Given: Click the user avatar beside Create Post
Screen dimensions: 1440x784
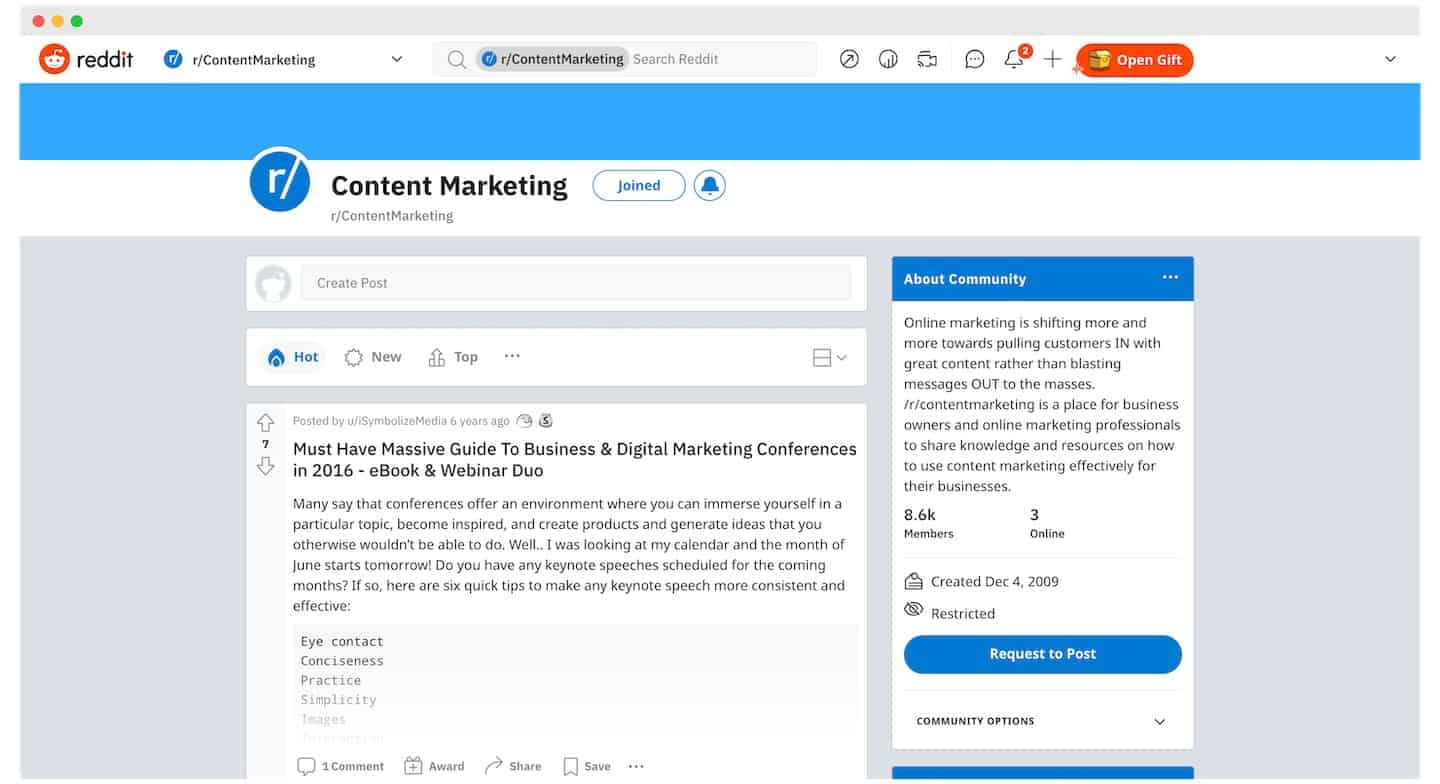Looking at the screenshot, I should tap(273, 283).
